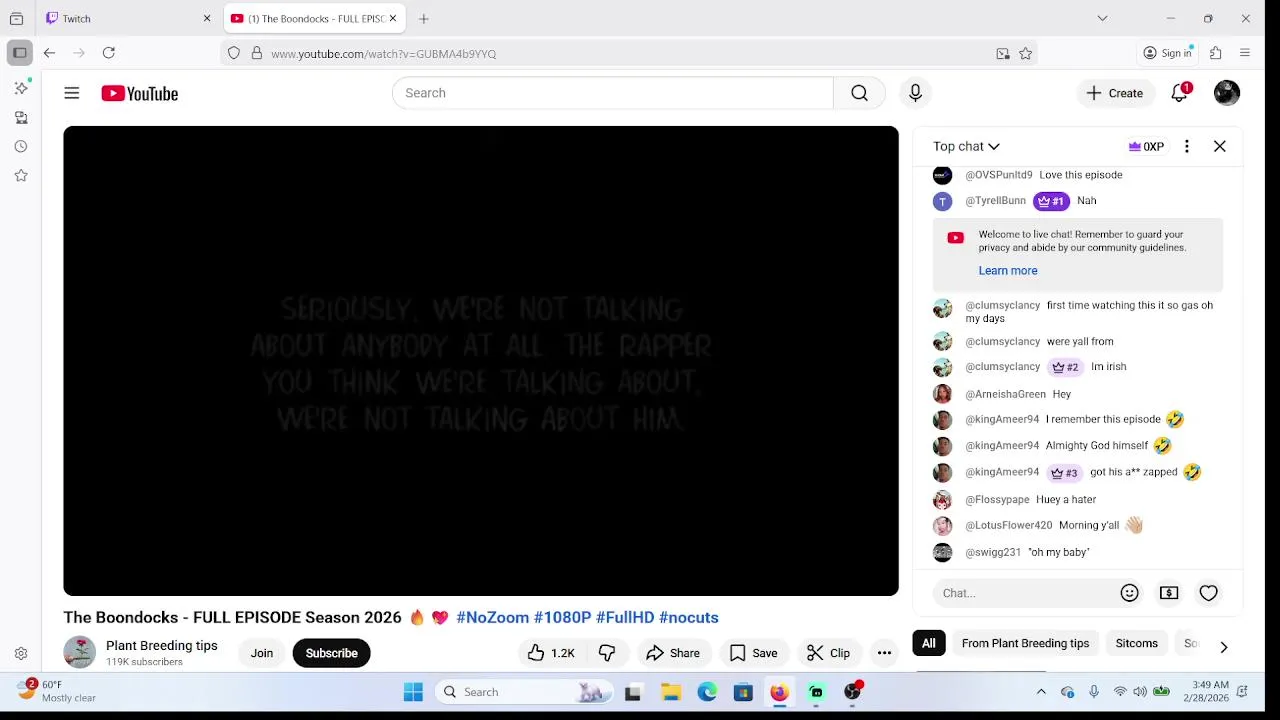Close the Twitch tab

coord(207,18)
